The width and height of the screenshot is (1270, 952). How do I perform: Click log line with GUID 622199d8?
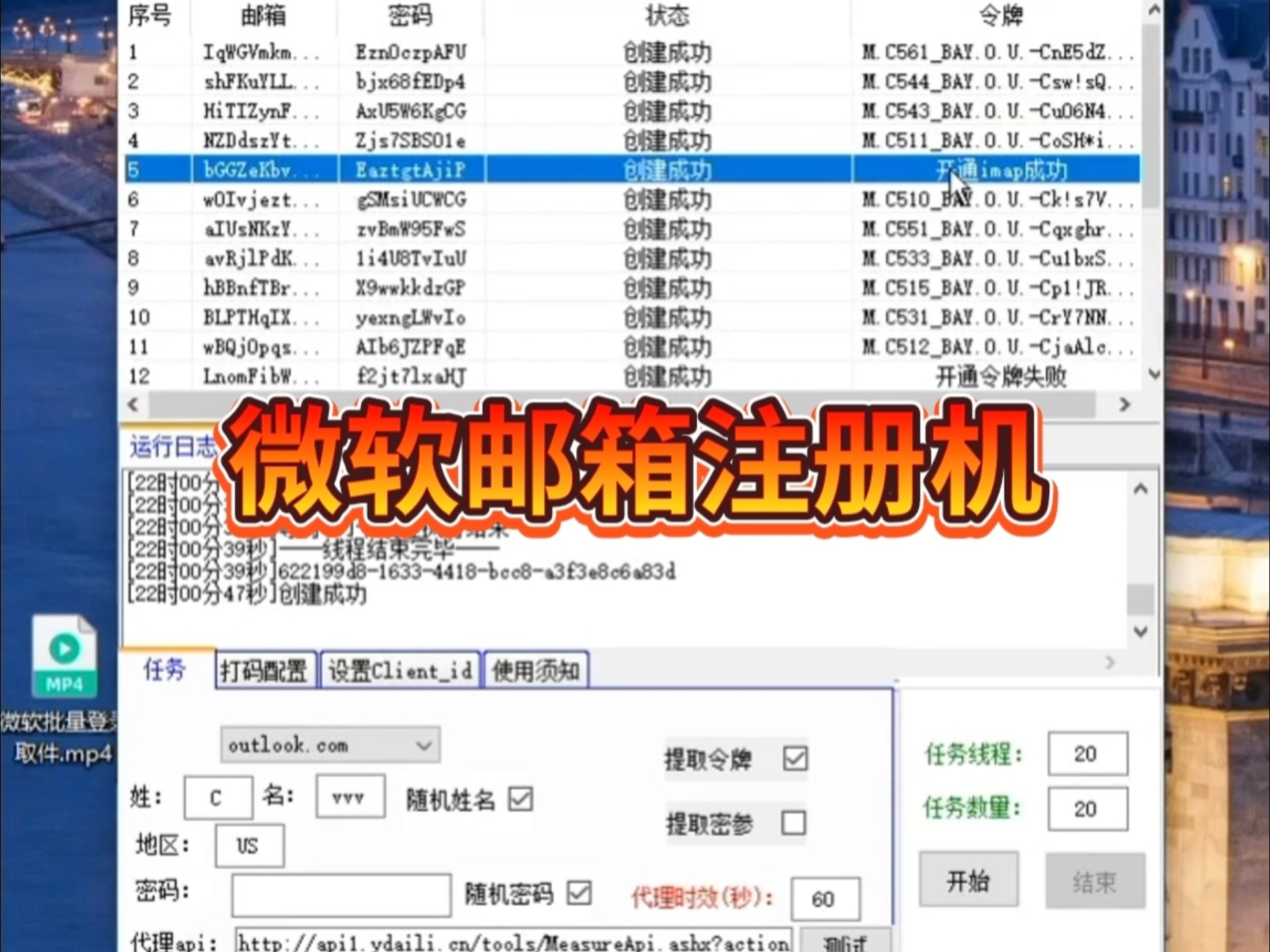pos(401,571)
